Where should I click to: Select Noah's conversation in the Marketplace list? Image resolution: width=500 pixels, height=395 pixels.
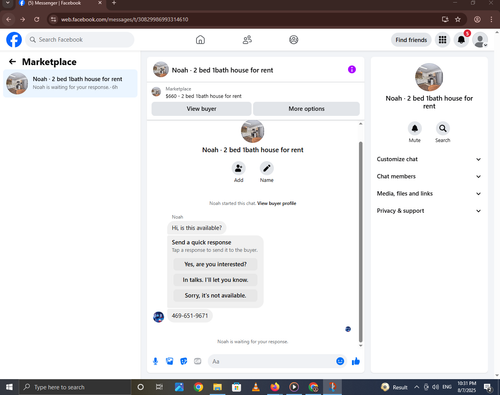[x=70, y=83]
